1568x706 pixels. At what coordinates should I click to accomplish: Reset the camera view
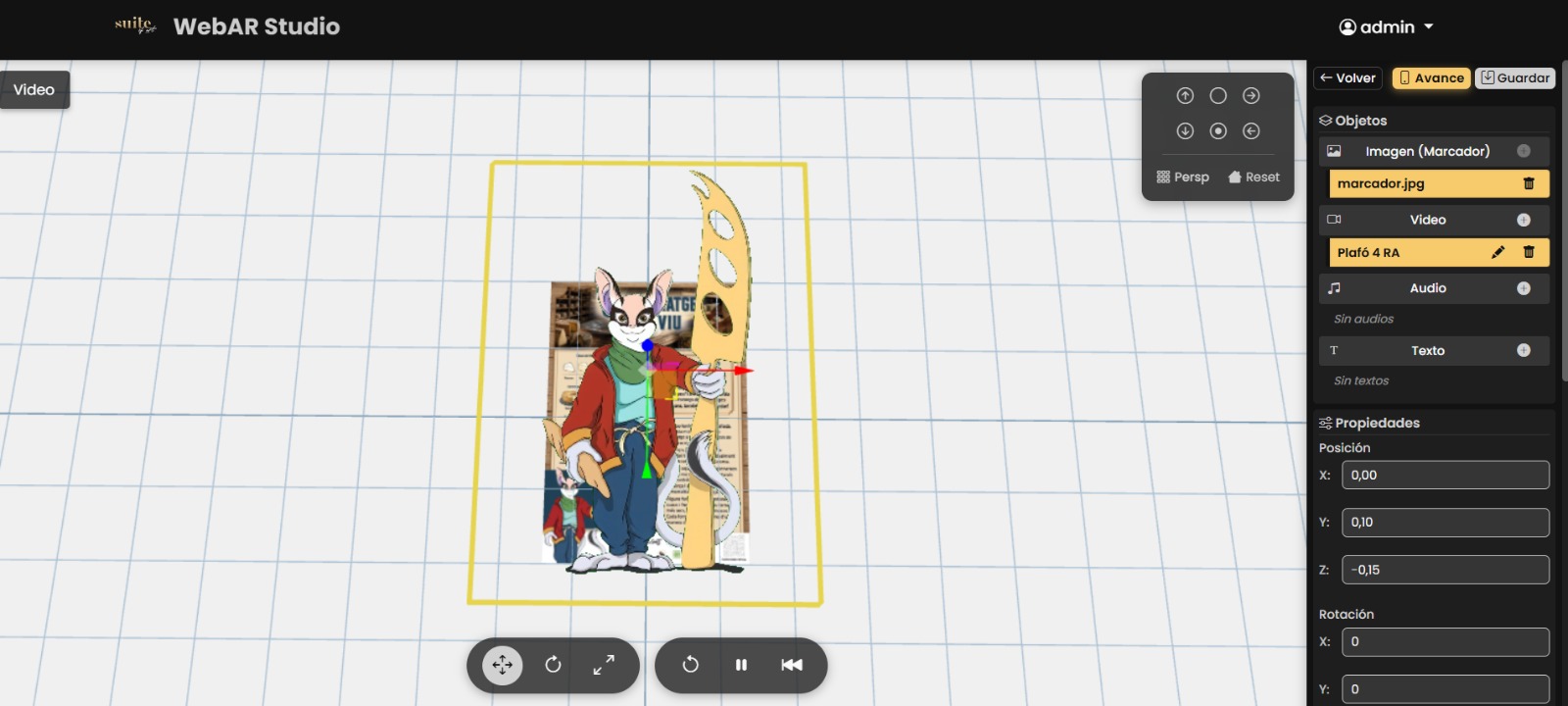pos(1253,177)
